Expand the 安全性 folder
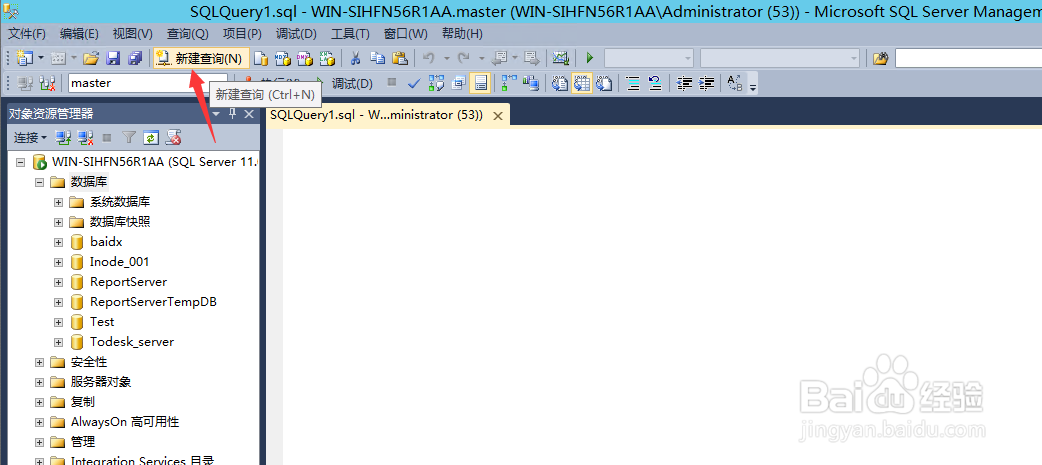 coord(39,362)
